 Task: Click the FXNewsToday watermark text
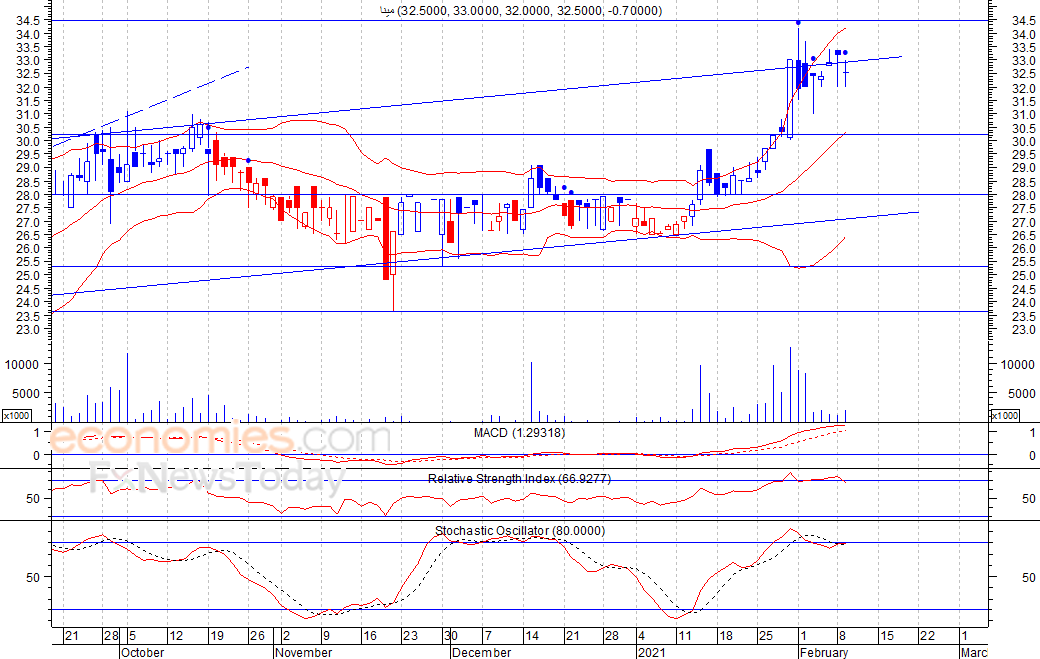(215, 479)
